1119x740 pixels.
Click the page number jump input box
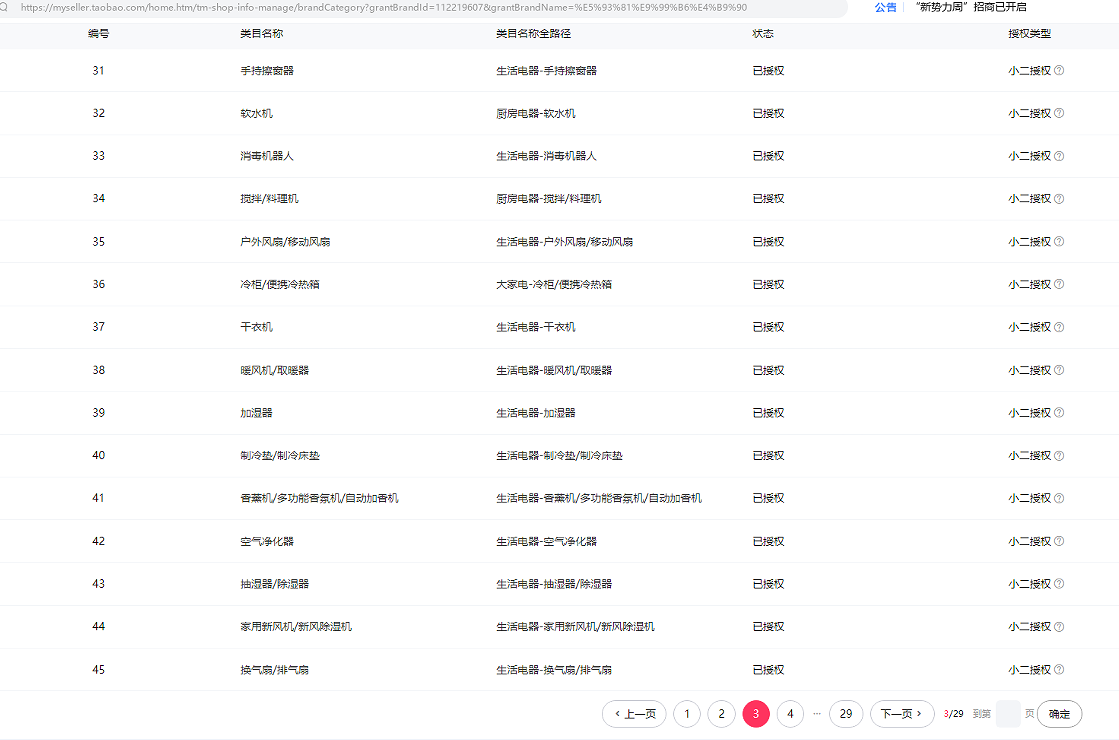point(1008,714)
